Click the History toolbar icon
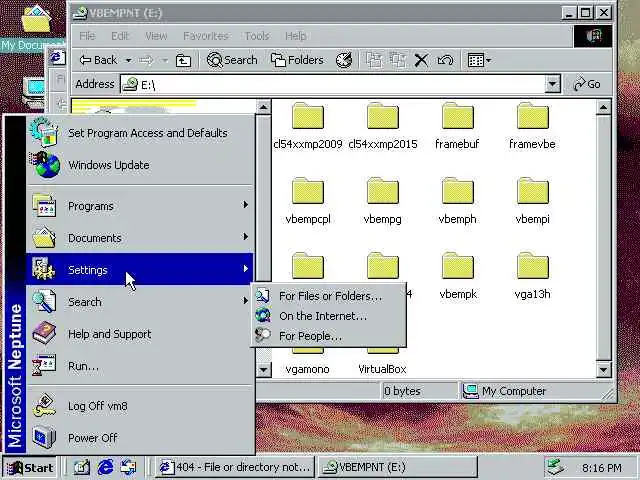 pos(344,60)
